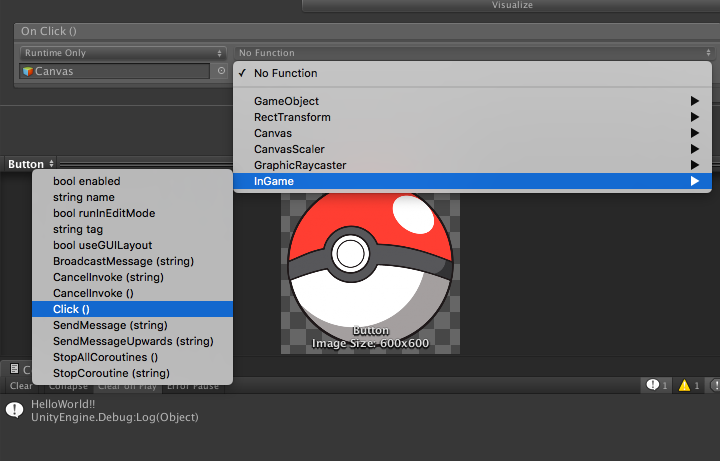Expand the CanvasScaler submenu
The width and height of the screenshot is (720, 461).
(x=472, y=149)
